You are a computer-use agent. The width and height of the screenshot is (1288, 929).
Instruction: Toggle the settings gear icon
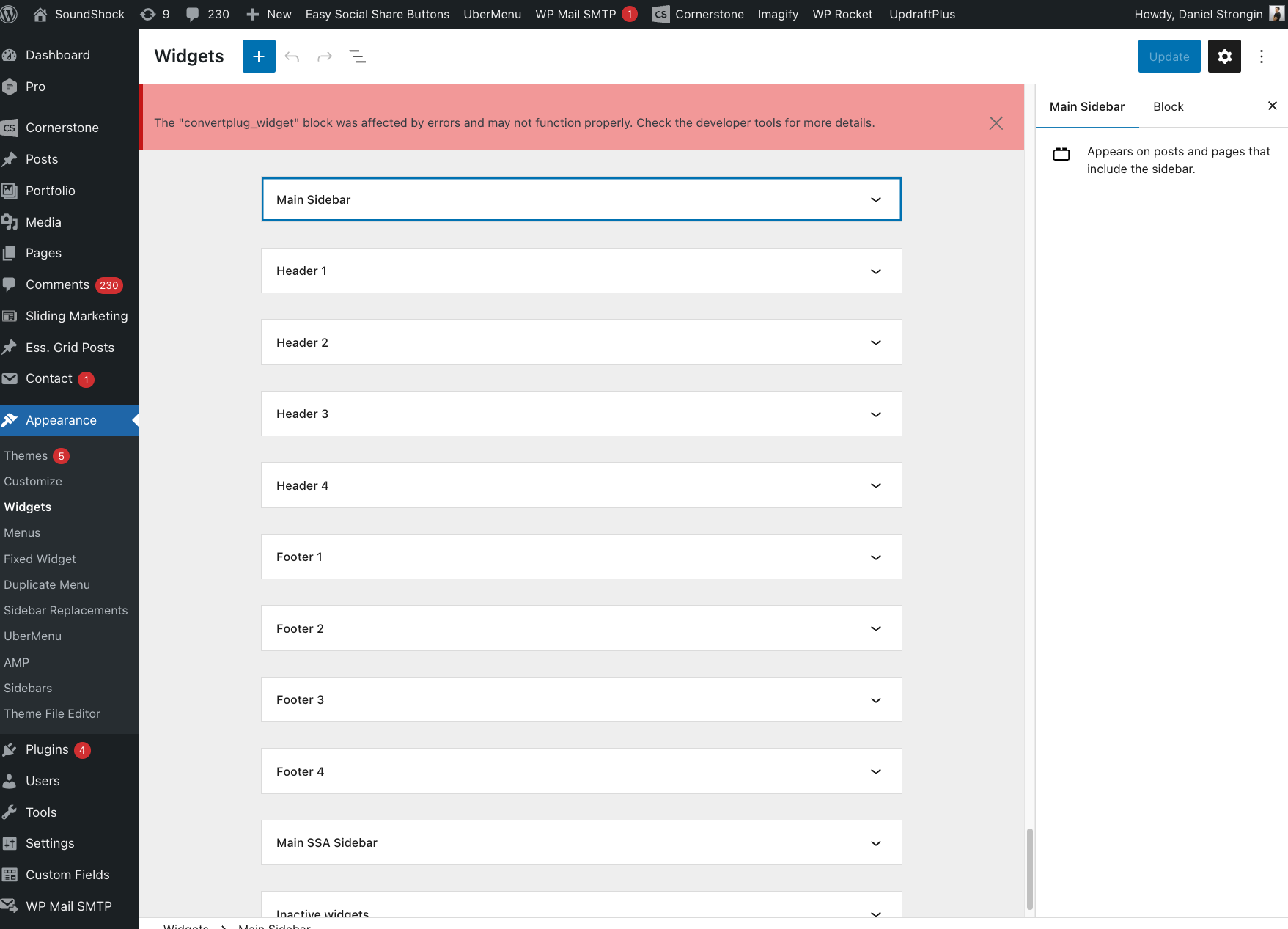(x=1224, y=56)
